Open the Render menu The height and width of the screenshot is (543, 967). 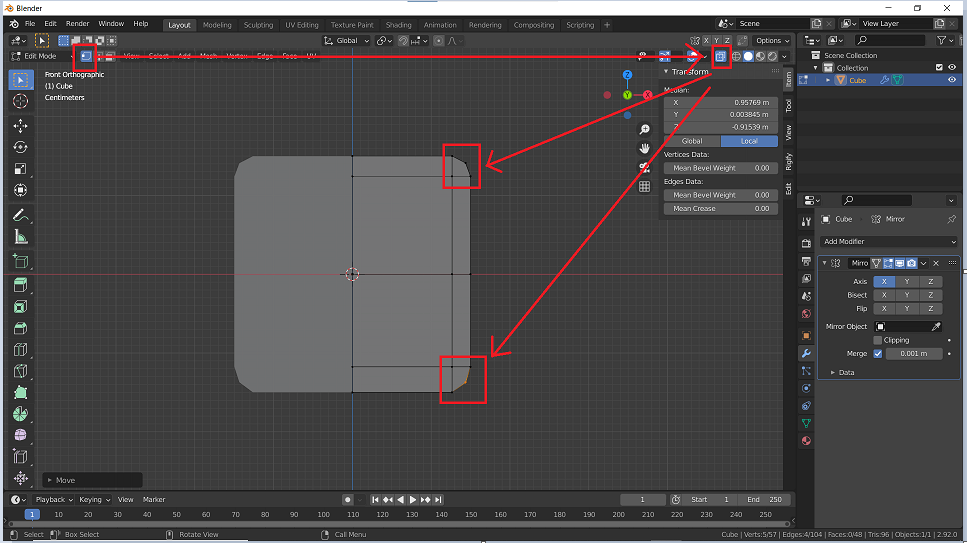coord(78,23)
